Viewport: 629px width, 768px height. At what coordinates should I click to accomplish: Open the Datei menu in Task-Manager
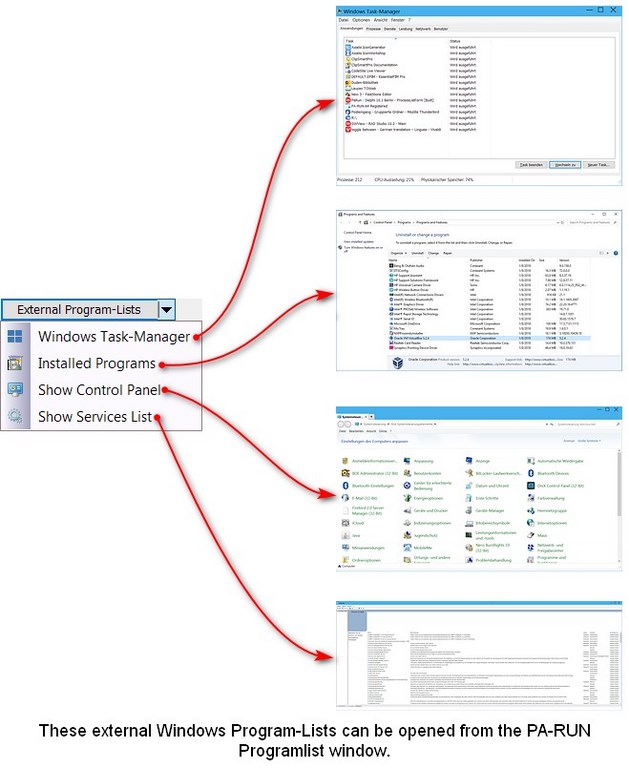pos(343,20)
